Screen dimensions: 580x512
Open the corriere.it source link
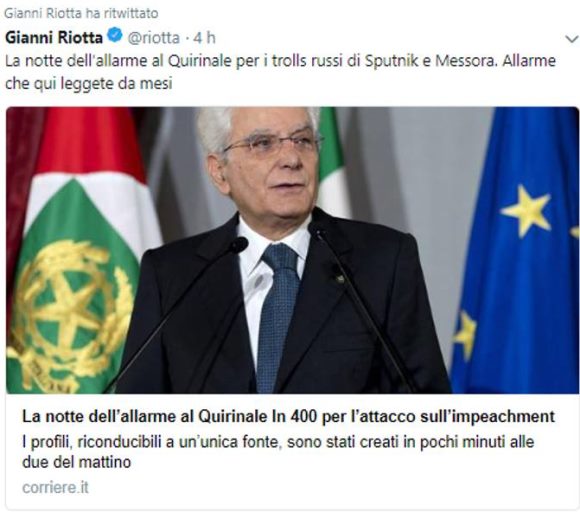(x=55, y=487)
